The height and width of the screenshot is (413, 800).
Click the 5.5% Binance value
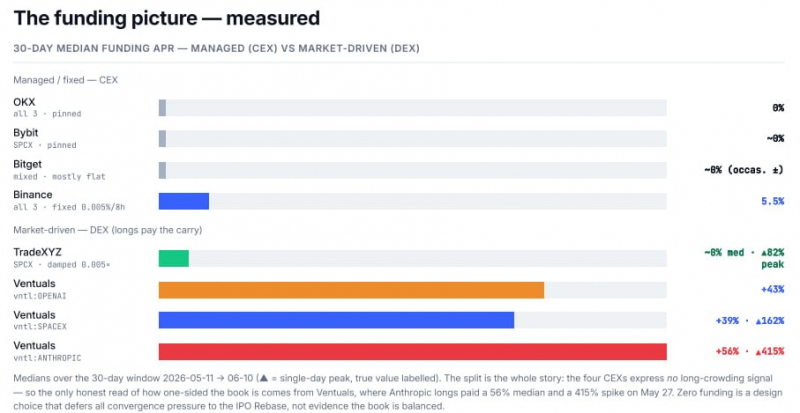click(772, 201)
